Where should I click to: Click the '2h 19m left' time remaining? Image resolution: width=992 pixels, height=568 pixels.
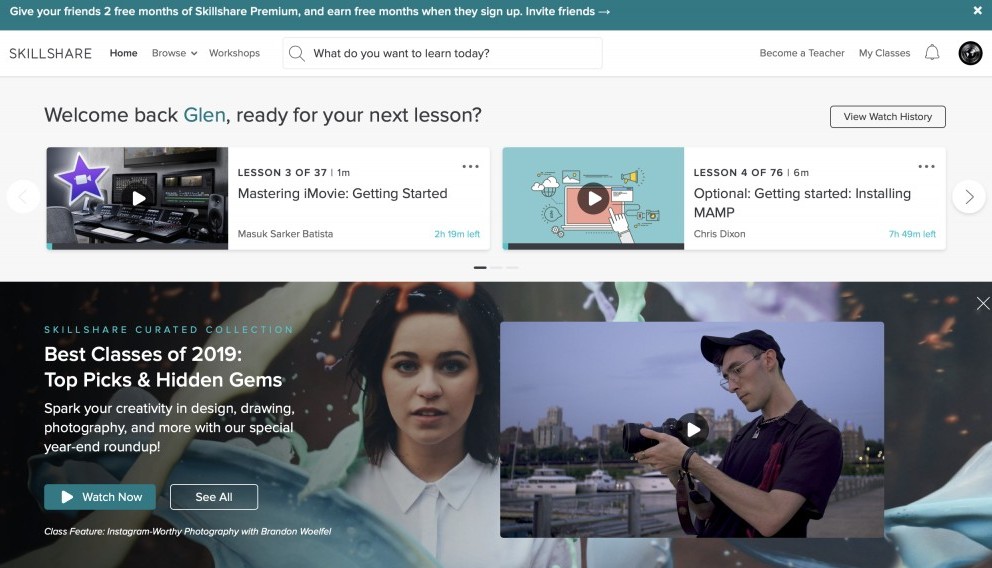(457, 234)
